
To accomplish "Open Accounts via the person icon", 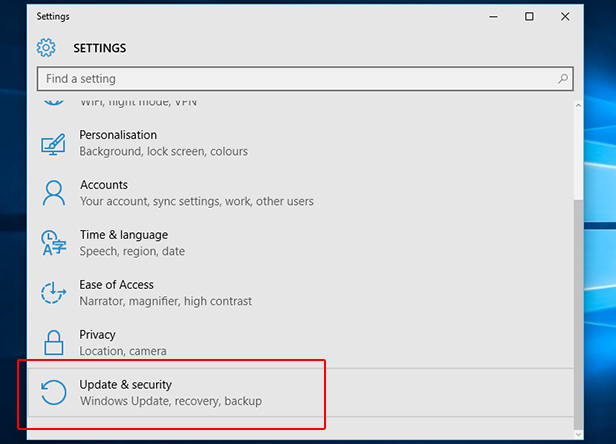I will [53, 193].
